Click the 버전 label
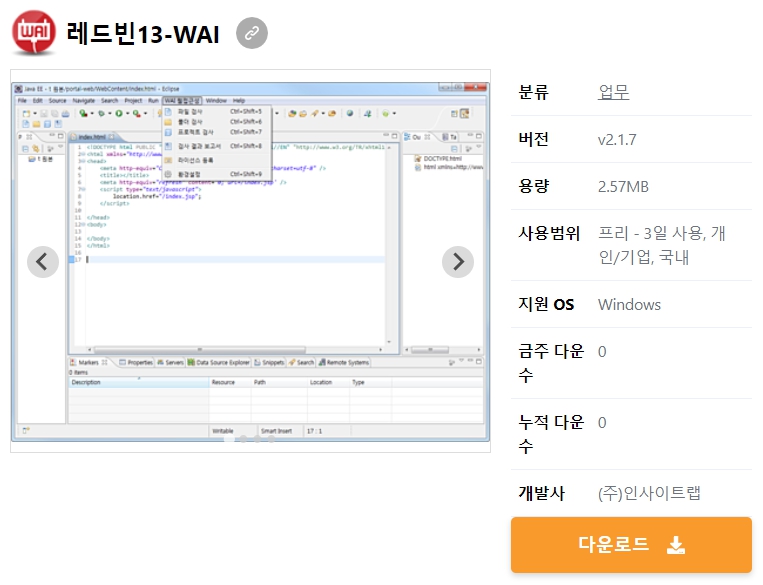Image resolution: width=763 pixels, height=585 pixels. (x=534, y=139)
